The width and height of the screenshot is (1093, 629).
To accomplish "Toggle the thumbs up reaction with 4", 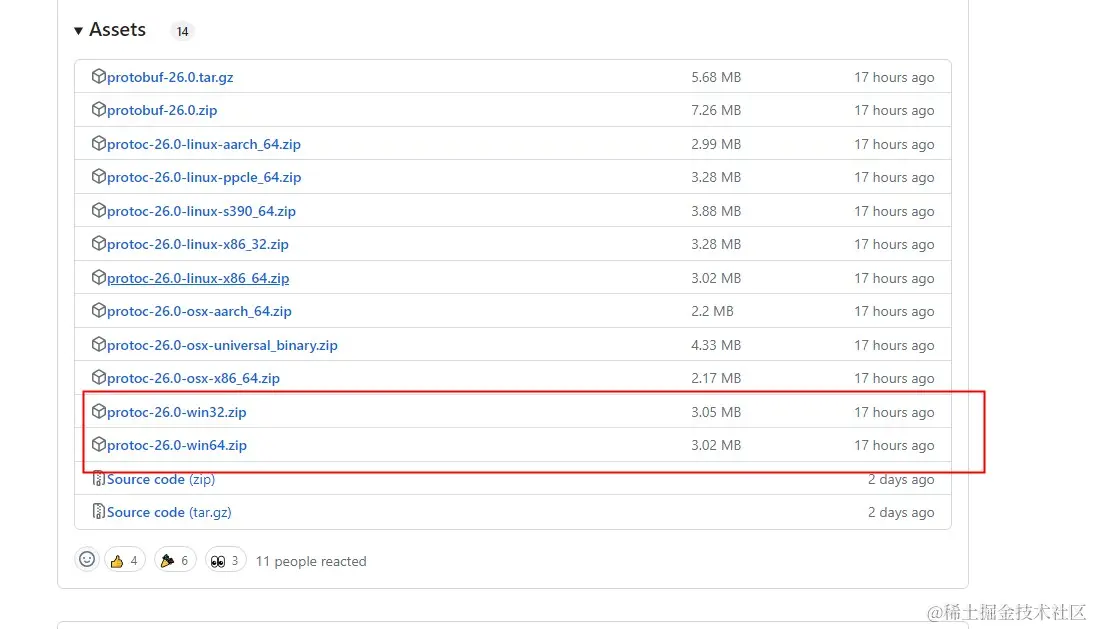I will click(x=124, y=560).
